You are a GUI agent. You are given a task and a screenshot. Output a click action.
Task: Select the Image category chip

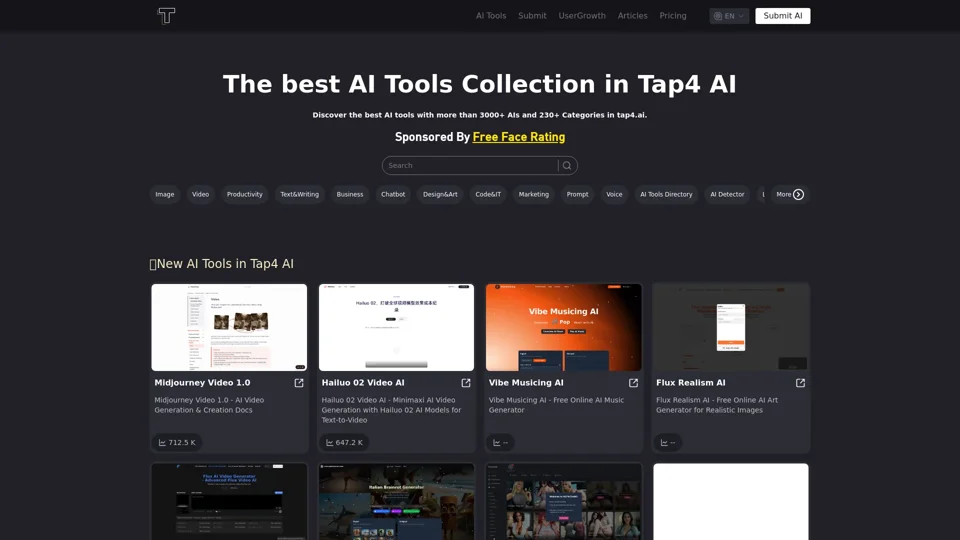coord(165,195)
